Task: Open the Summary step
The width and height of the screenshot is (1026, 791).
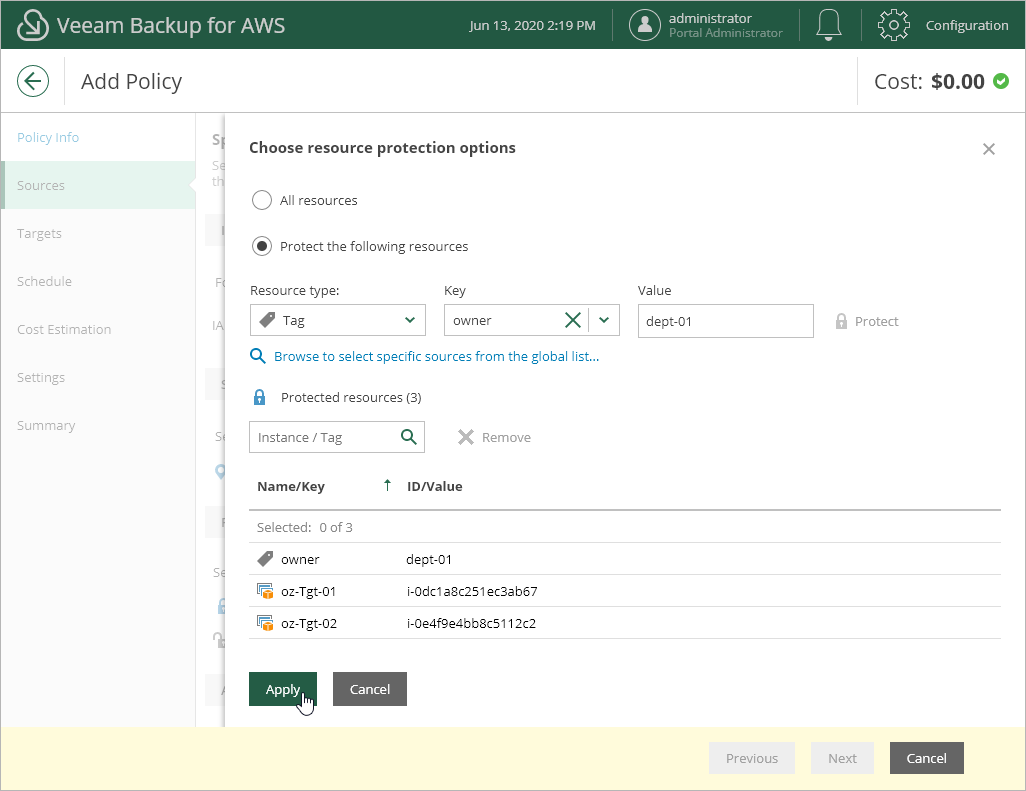Action: 98,425
